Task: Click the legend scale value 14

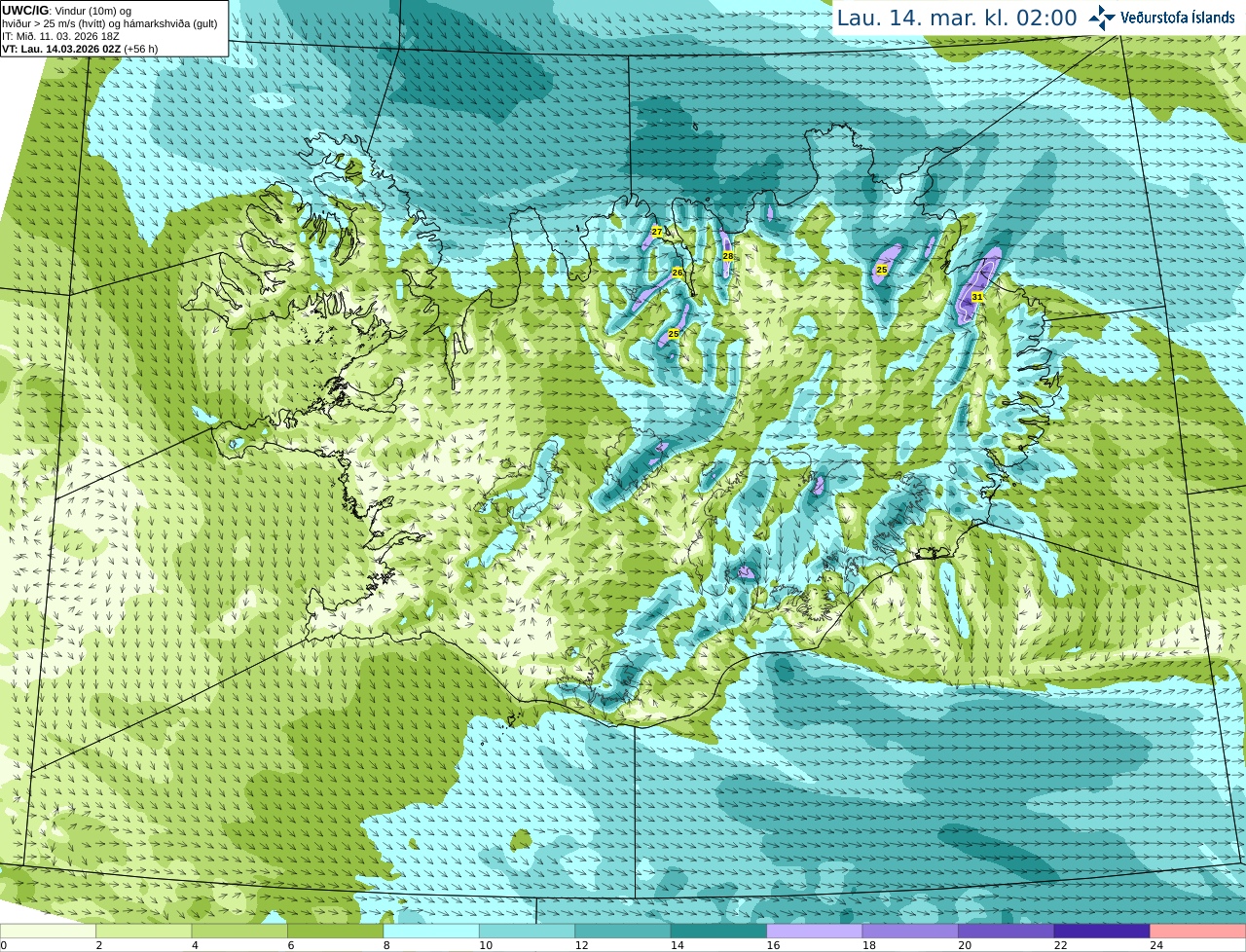Action: [x=678, y=945]
